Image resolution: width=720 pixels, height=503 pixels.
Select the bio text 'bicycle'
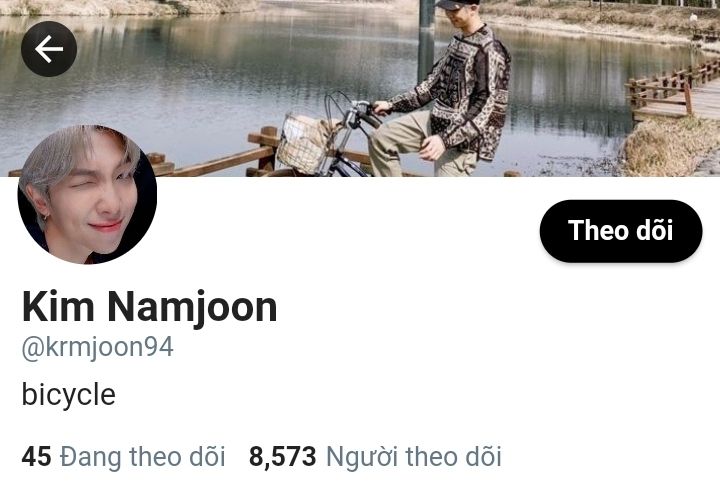[x=68, y=395]
